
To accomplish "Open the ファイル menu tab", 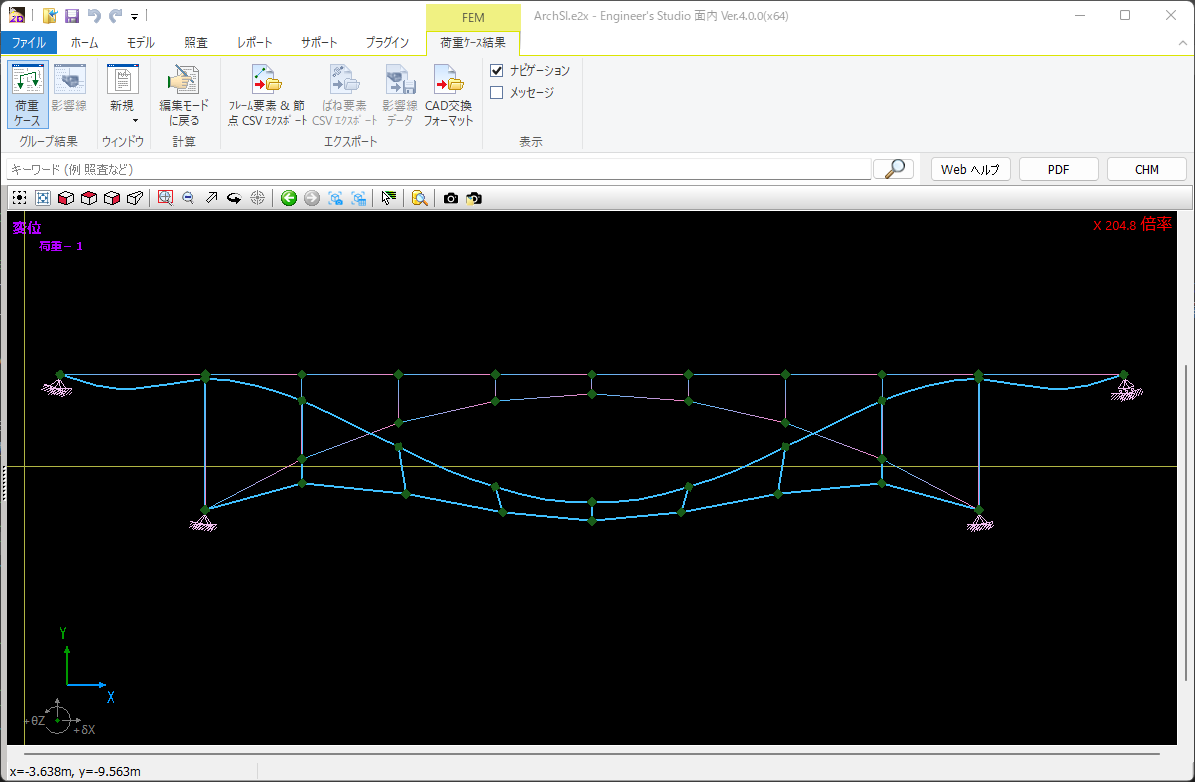I will point(29,43).
